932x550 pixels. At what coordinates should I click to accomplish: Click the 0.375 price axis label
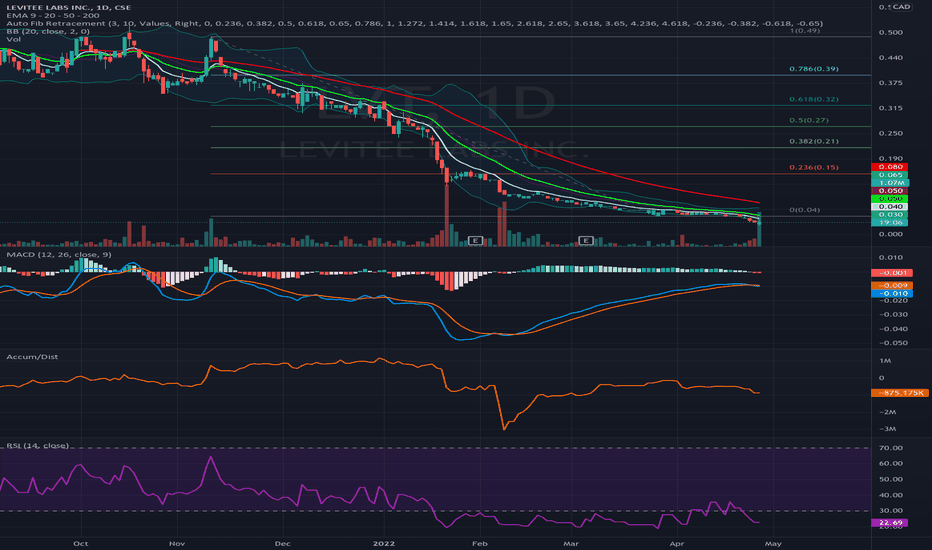coord(890,83)
